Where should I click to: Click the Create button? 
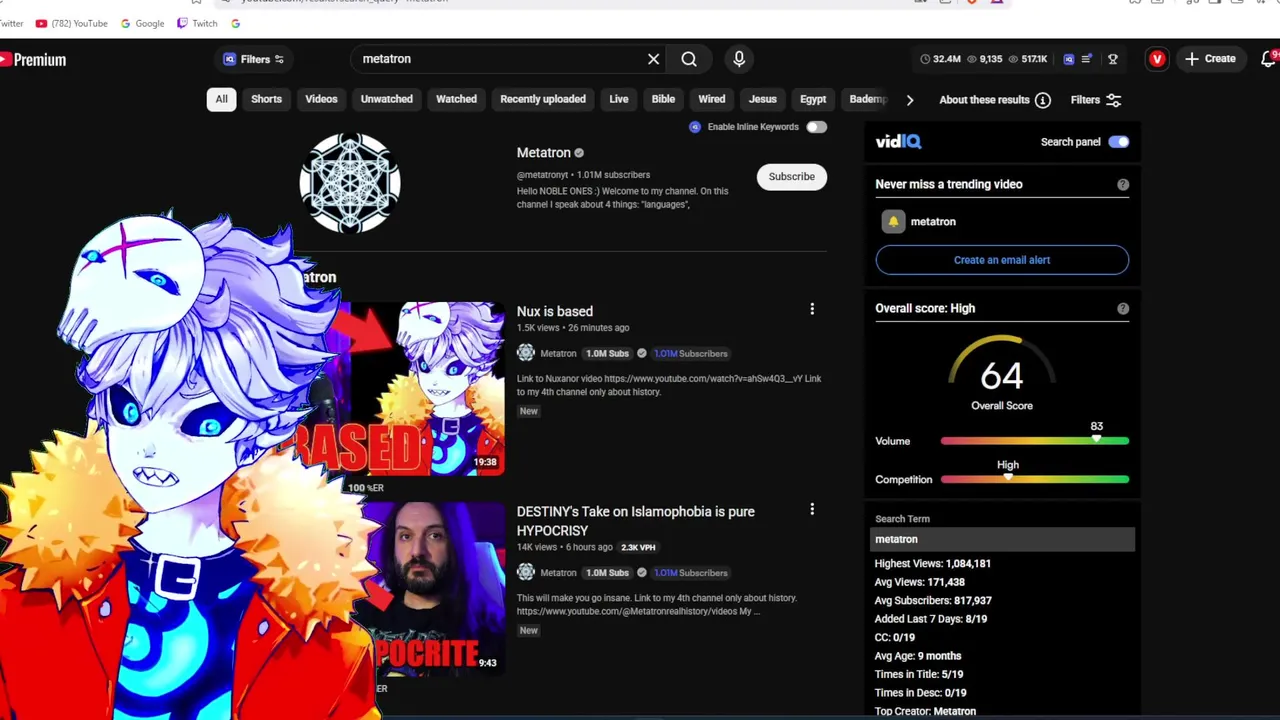tap(1210, 59)
